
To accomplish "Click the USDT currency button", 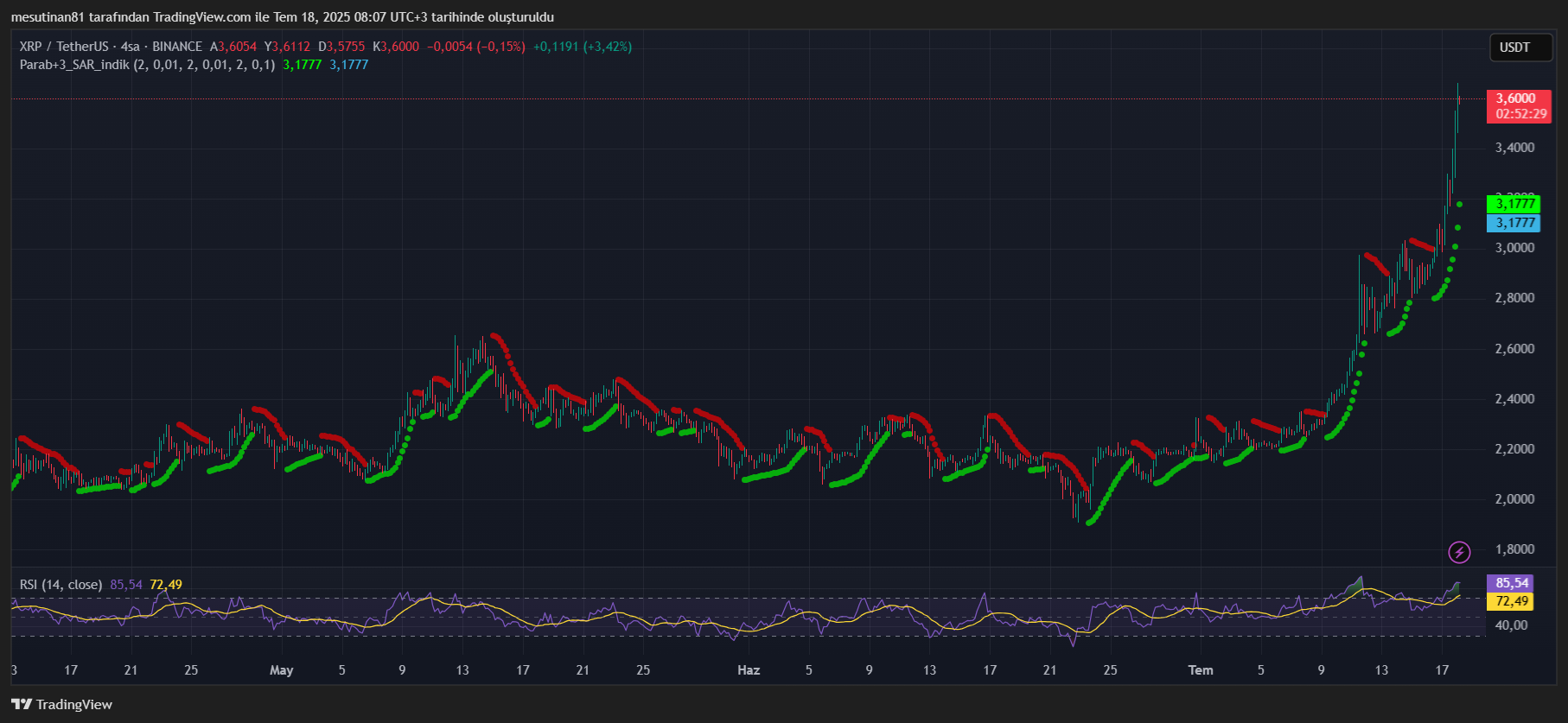I will pos(1521,48).
